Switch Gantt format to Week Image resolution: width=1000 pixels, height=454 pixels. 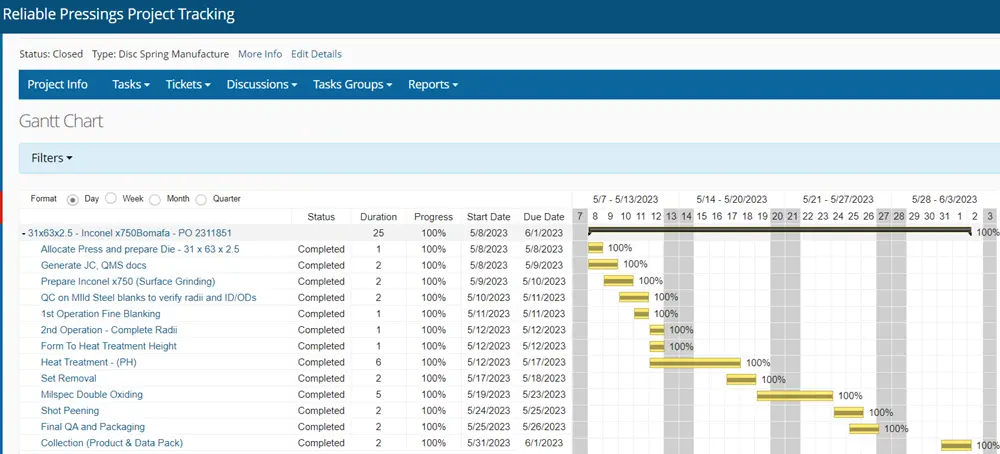(x=111, y=199)
